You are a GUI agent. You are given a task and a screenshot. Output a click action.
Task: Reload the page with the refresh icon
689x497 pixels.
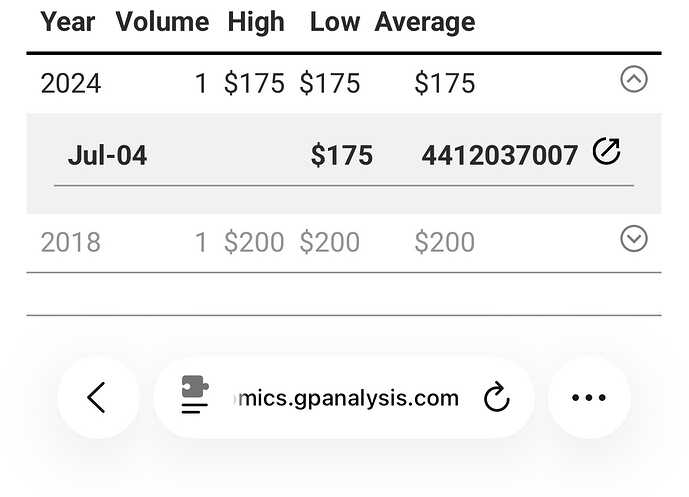coord(496,398)
